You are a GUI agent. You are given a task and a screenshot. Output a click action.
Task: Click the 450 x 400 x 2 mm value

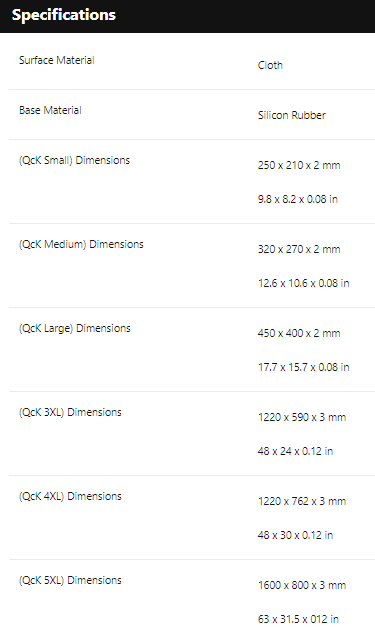click(299, 333)
